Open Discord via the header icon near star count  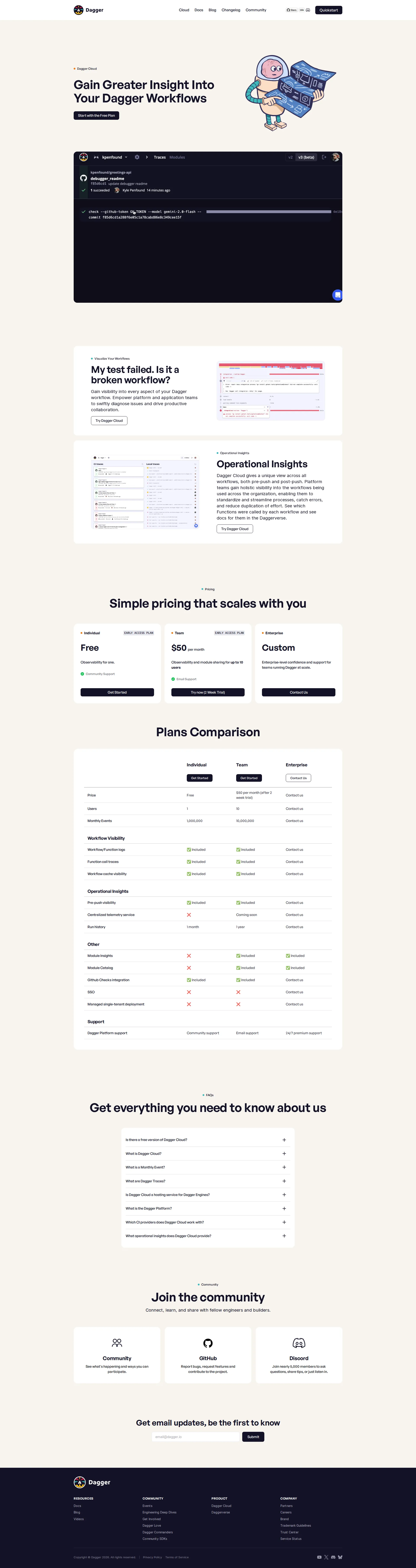pos(308,10)
